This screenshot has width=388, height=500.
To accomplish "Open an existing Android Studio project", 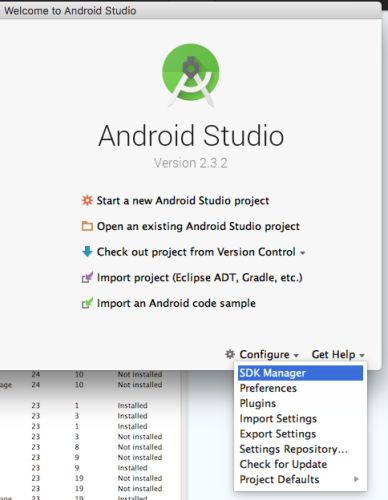I will pos(198,226).
